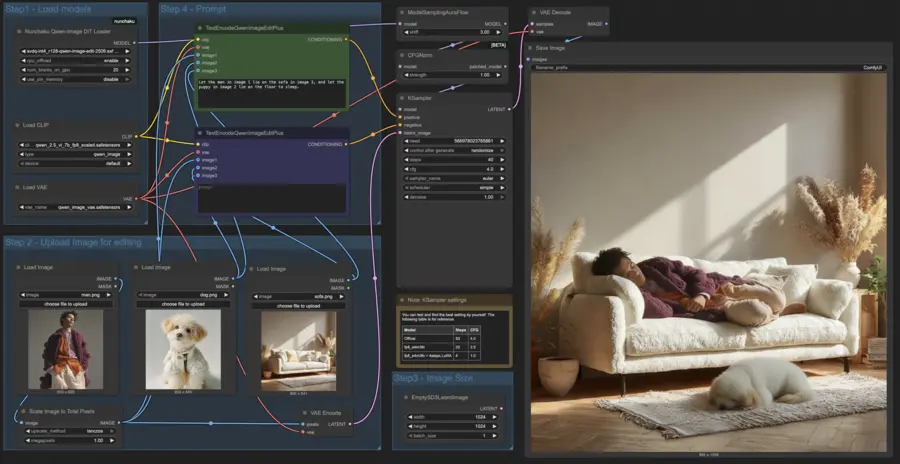Open the scheduler simple selector

coord(455,188)
